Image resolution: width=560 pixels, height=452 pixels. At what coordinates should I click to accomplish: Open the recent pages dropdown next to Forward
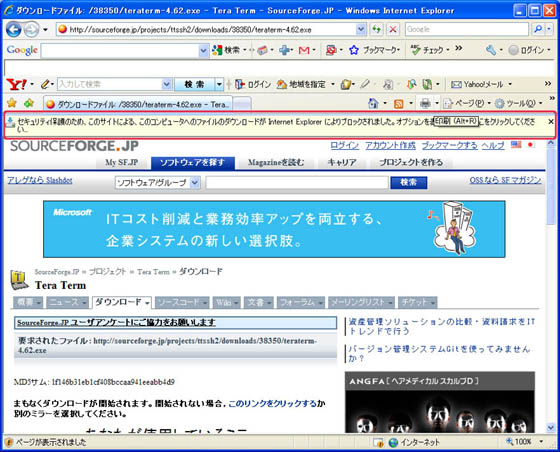(x=45, y=30)
